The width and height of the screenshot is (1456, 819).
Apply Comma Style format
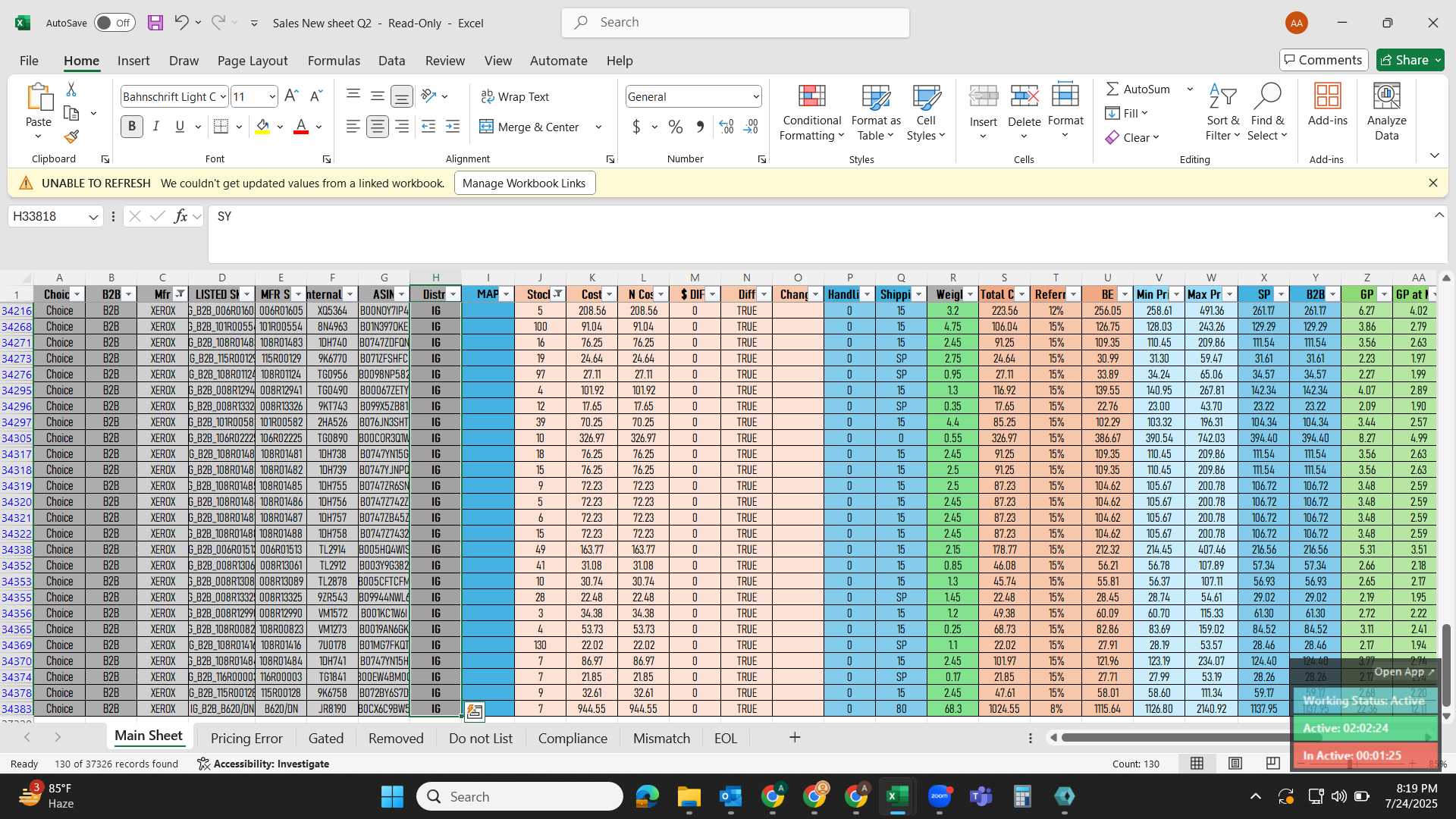(x=699, y=127)
